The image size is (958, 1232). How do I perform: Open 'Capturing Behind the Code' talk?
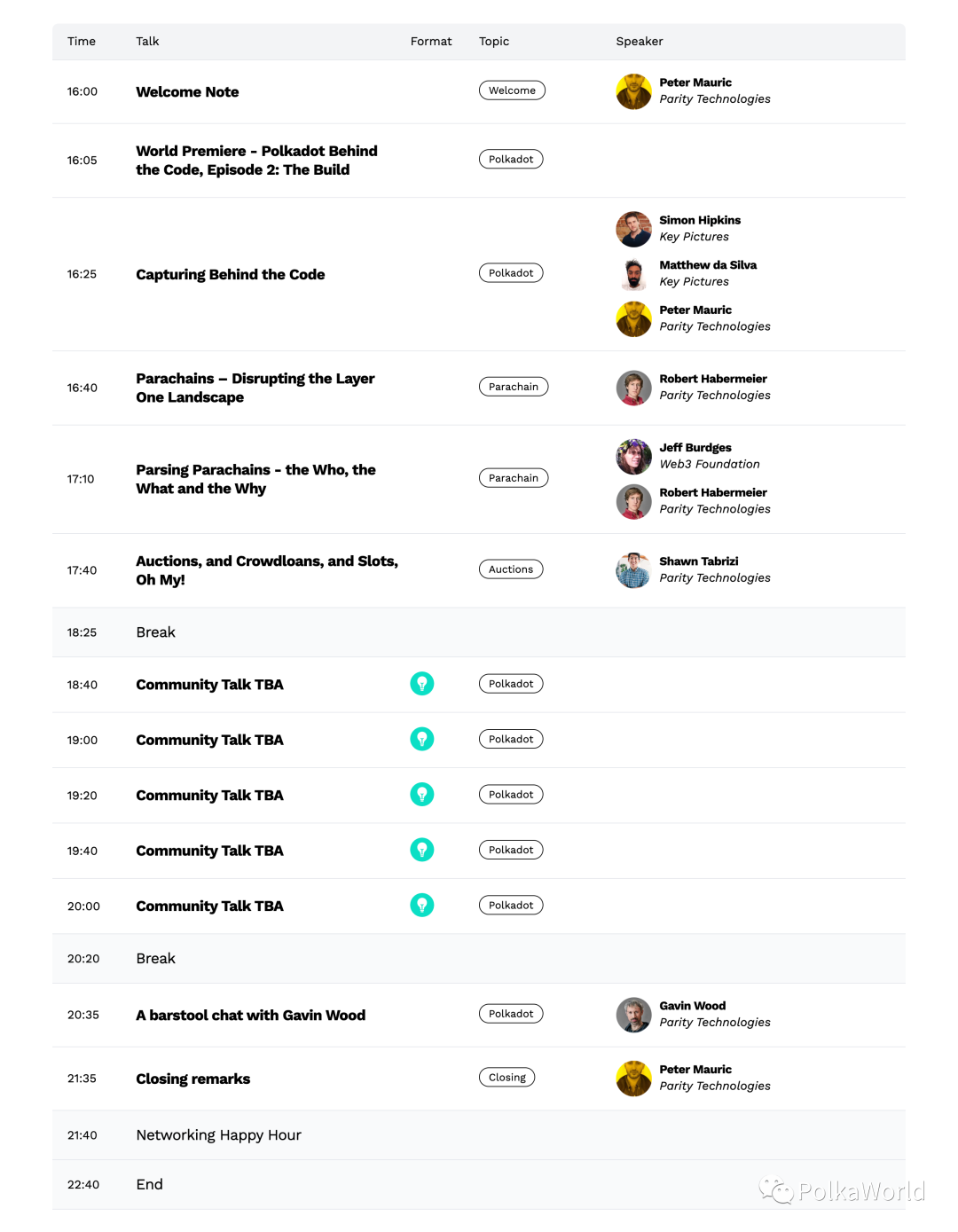[231, 275]
